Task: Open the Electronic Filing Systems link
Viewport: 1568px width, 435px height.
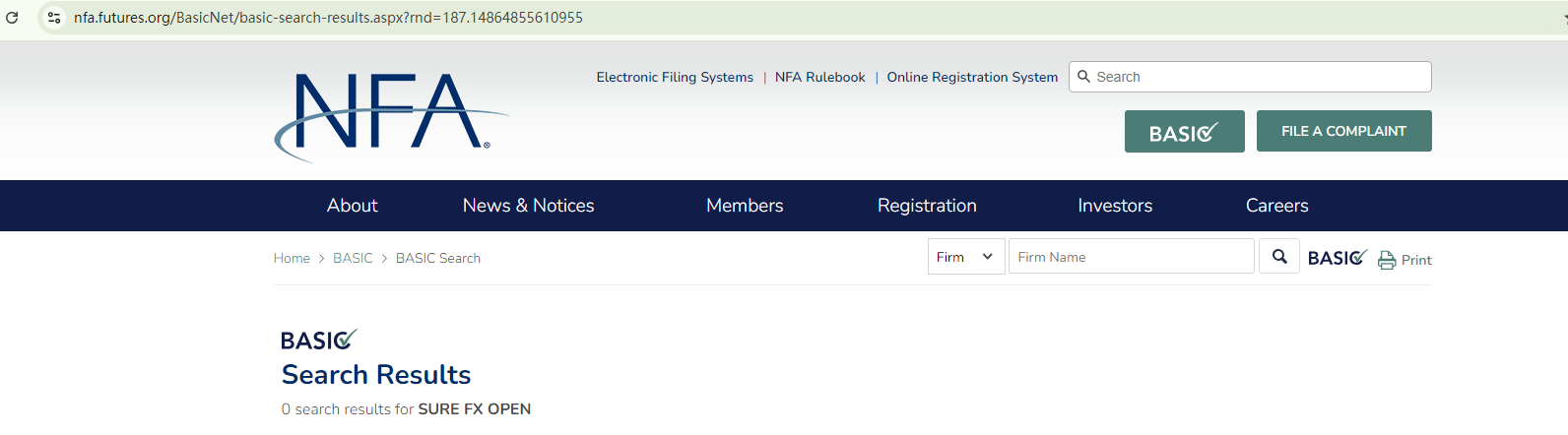Action: point(675,77)
